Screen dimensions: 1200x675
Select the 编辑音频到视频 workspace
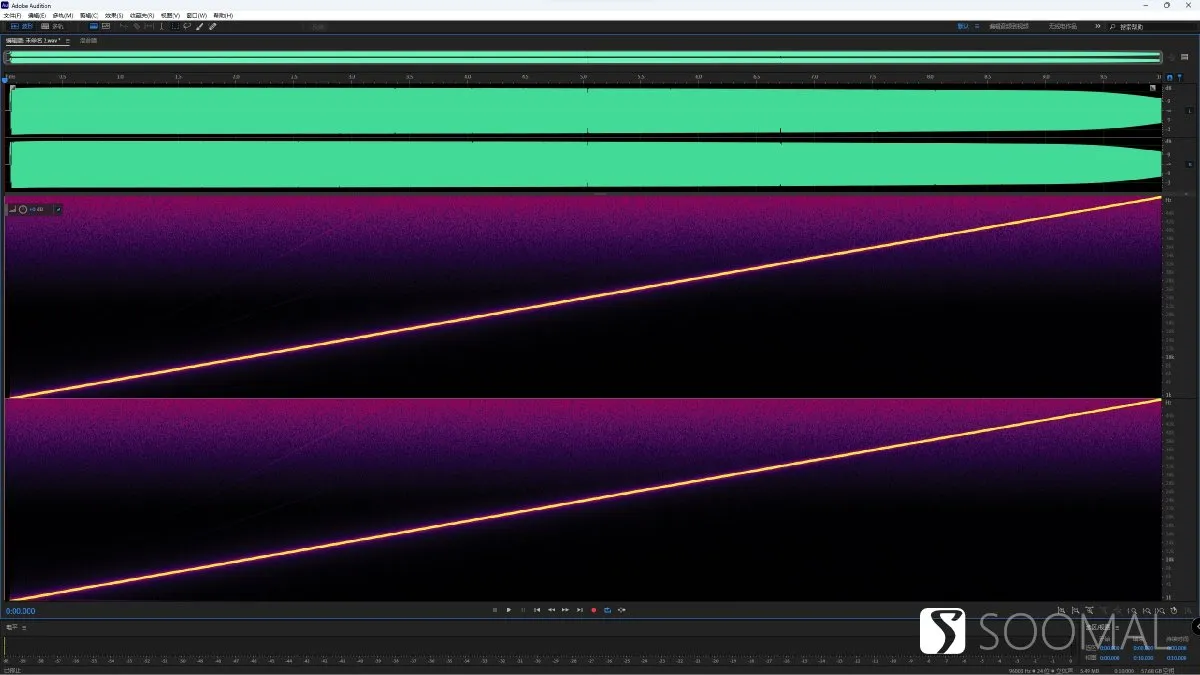pyautogui.click(x=1009, y=27)
